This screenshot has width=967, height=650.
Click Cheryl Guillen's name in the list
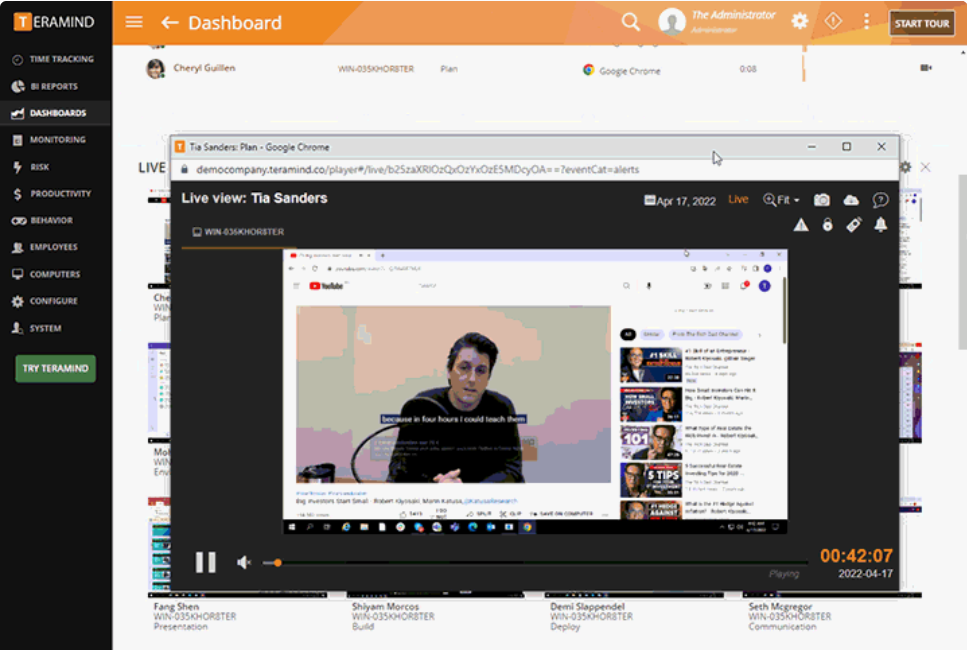(204, 68)
